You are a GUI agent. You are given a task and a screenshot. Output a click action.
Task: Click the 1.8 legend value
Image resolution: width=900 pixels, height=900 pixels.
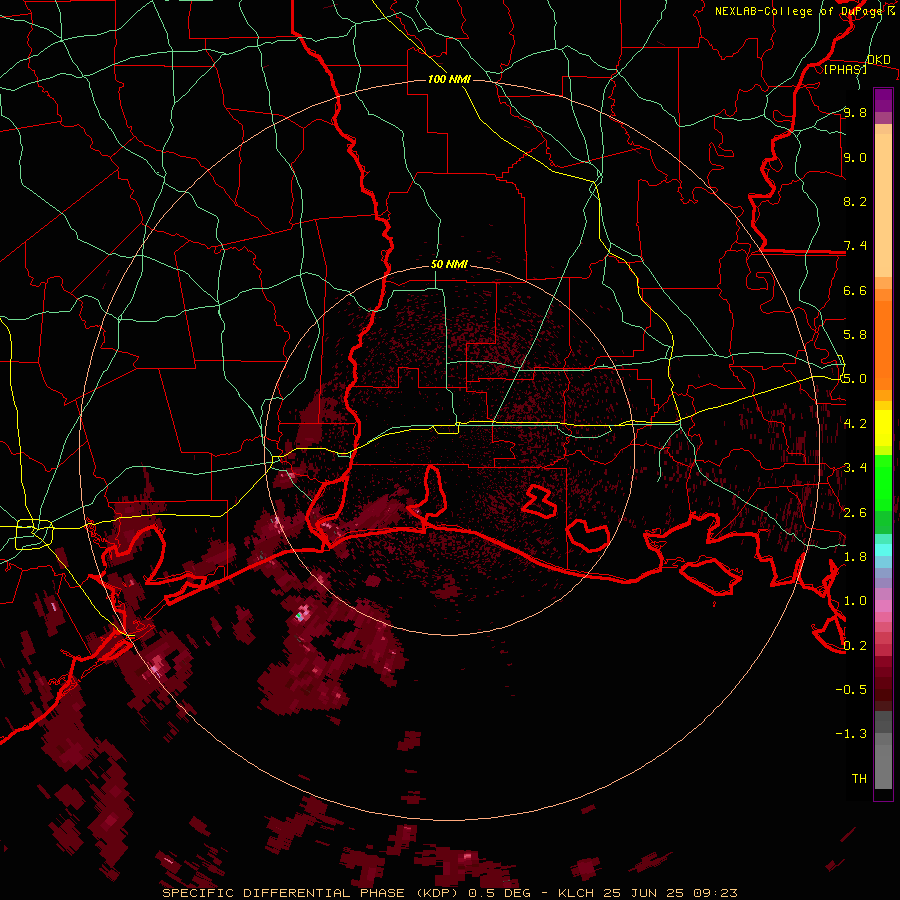pos(855,557)
